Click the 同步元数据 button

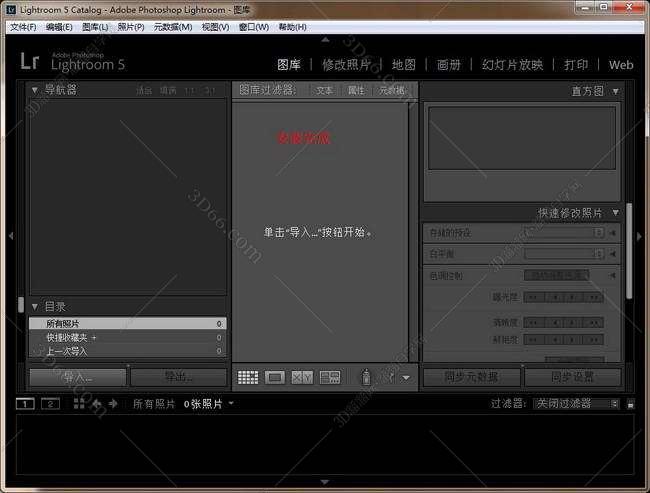[471, 377]
